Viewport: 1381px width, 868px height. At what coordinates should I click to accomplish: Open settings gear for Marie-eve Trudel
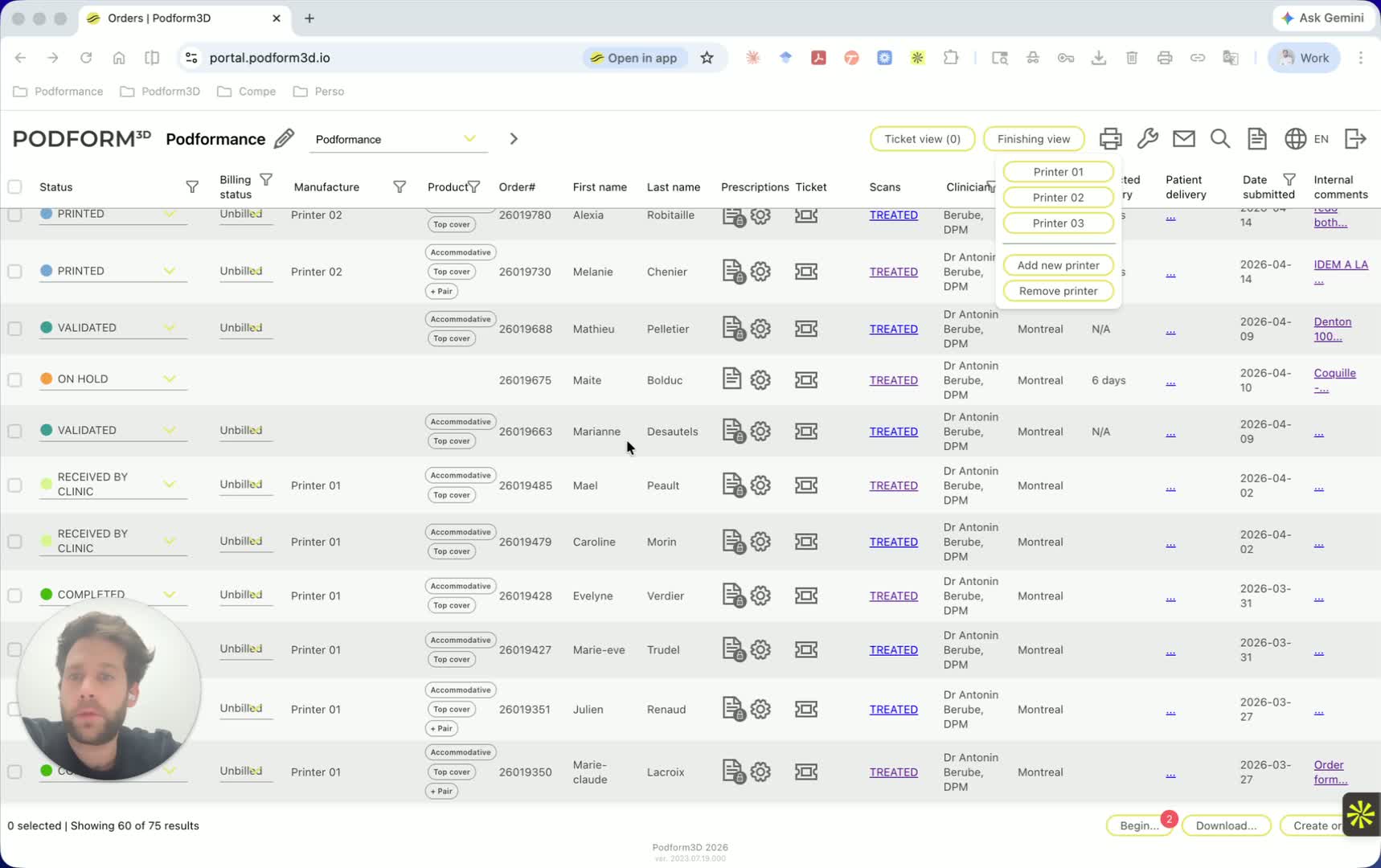coord(760,649)
